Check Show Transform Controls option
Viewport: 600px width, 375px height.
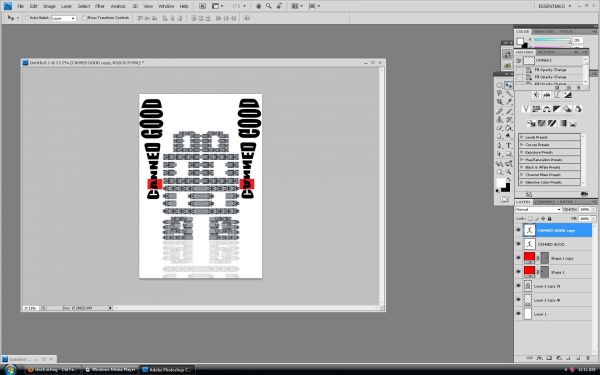click(x=85, y=18)
